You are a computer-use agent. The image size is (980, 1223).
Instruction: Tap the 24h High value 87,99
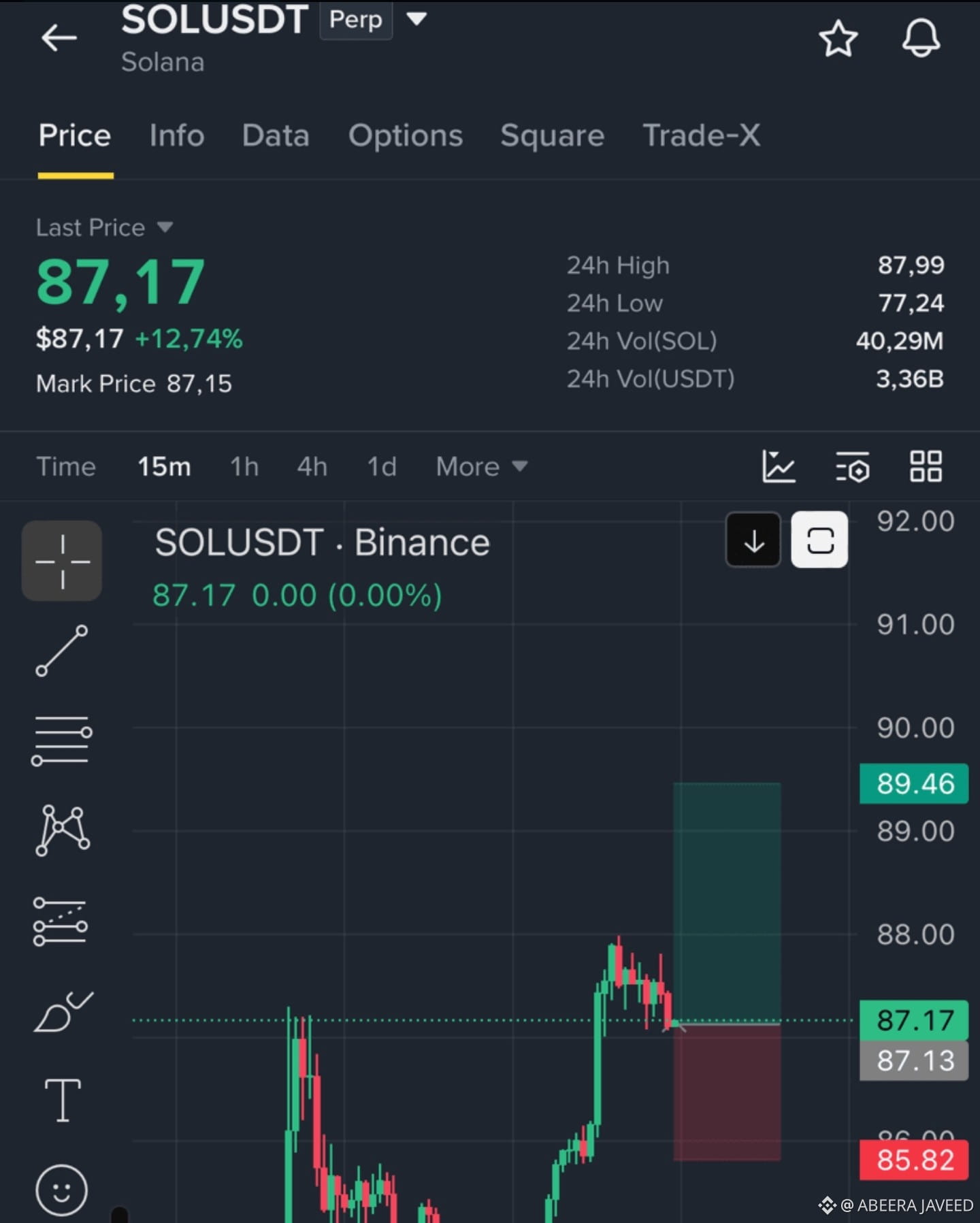911,265
